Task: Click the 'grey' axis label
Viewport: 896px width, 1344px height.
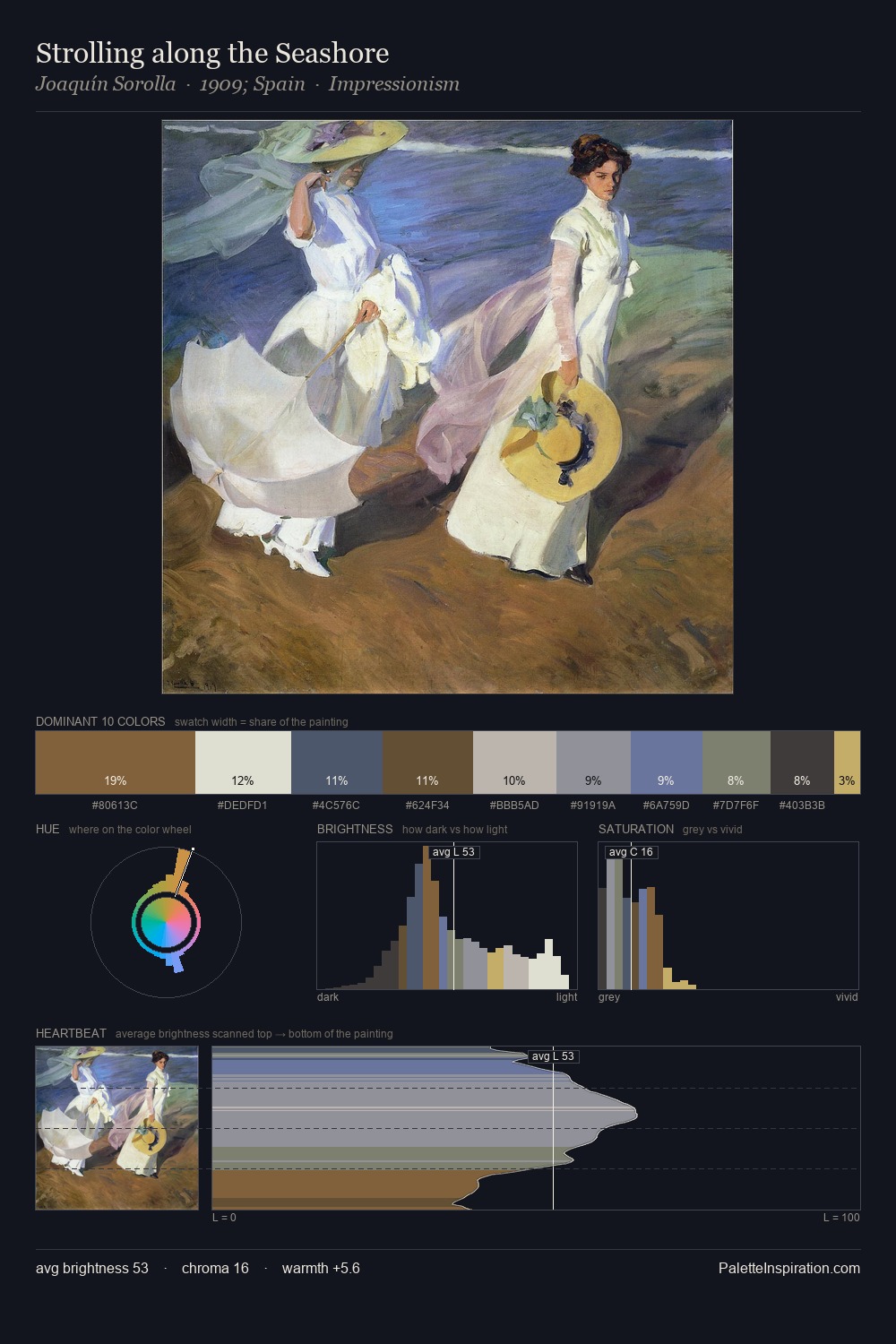Action: tap(609, 997)
